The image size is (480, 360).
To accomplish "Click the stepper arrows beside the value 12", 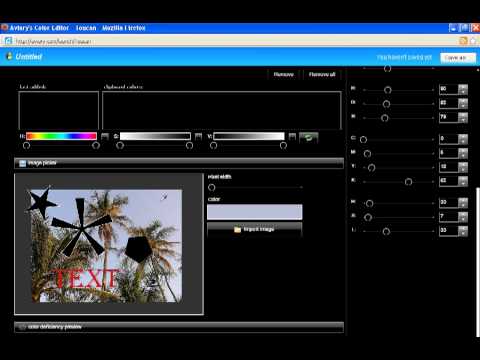I will click(463, 167).
